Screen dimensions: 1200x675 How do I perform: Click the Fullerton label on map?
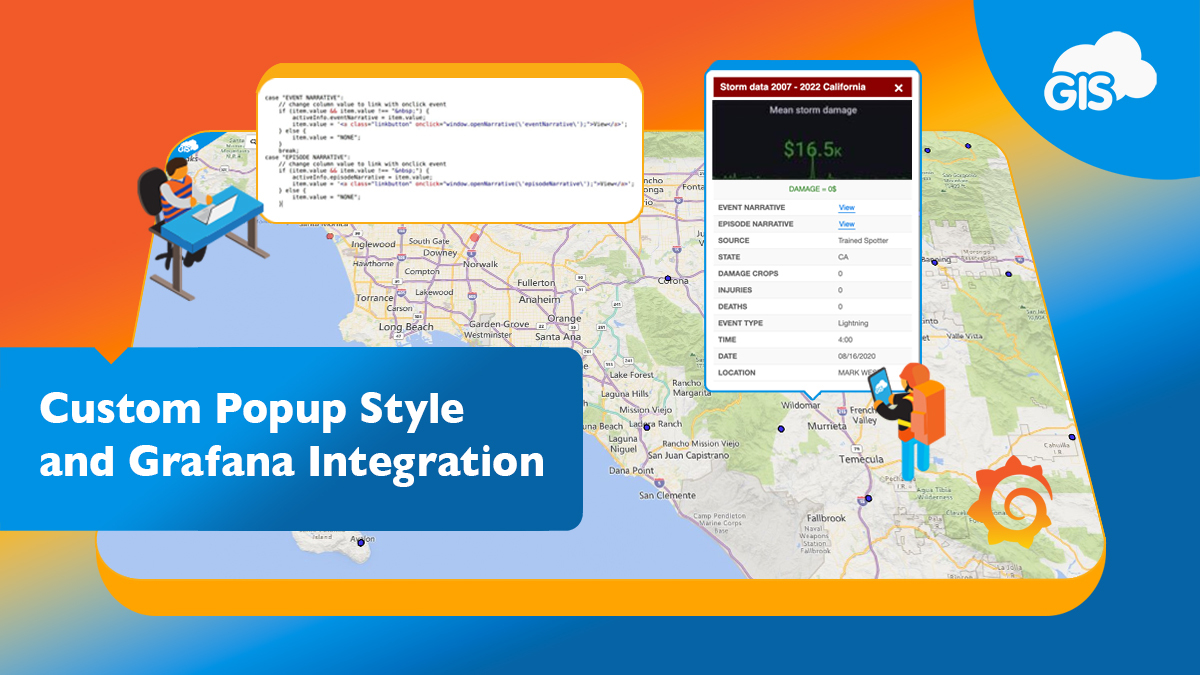tap(536, 283)
